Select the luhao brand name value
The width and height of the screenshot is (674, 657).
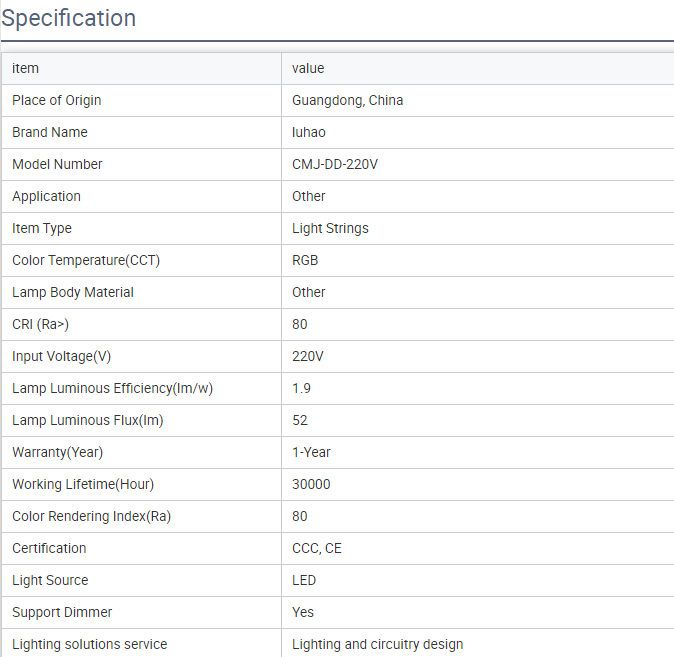tap(308, 132)
